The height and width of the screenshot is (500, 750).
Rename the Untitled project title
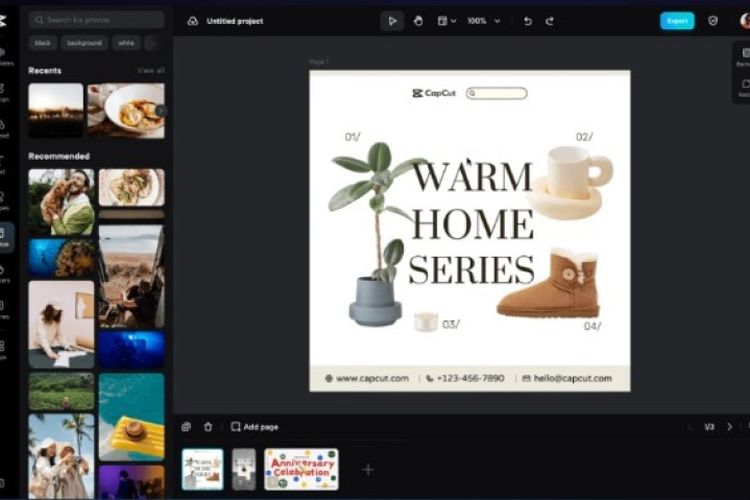coord(235,21)
